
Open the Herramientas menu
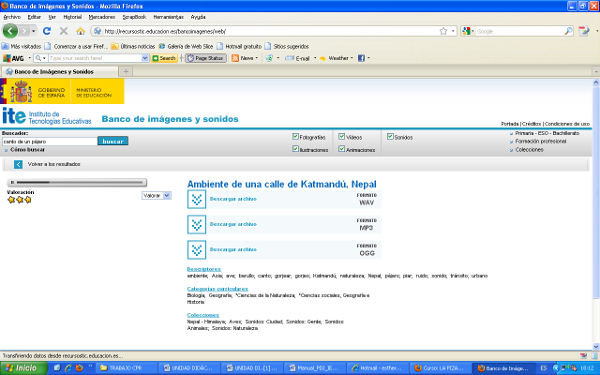(168, 17)
